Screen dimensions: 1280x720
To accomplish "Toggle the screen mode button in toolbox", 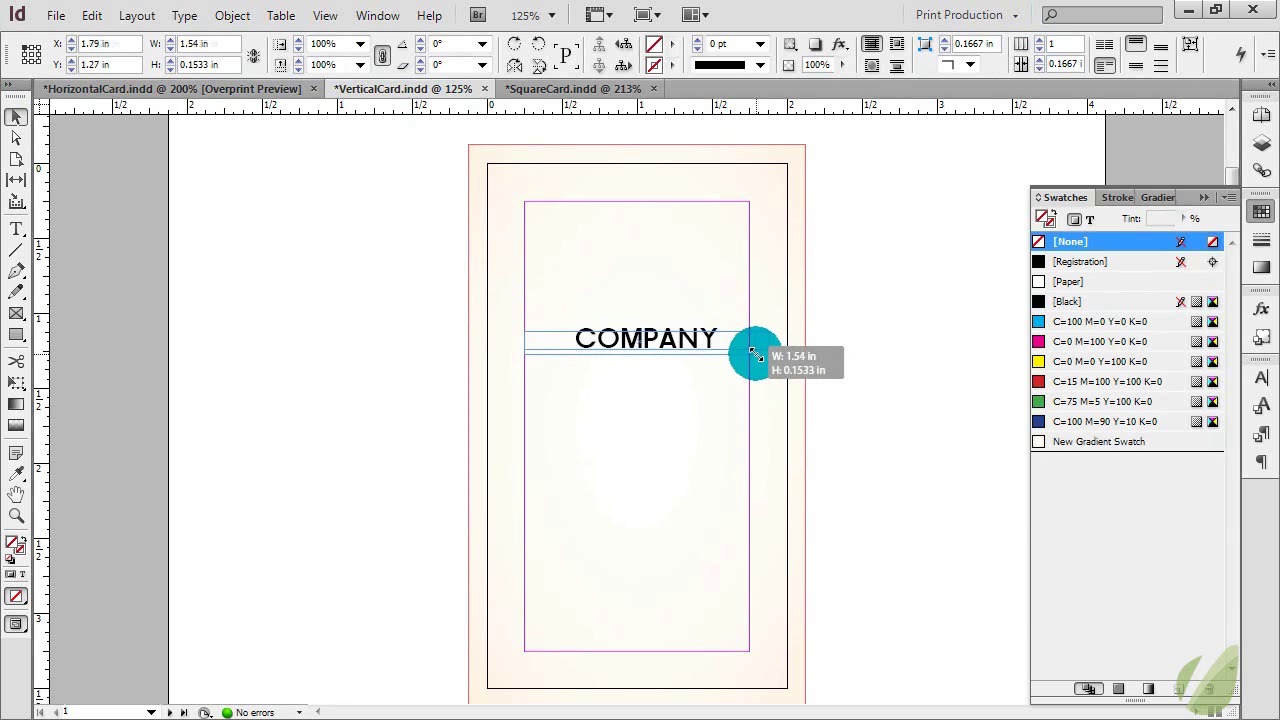I will point(16,625).
